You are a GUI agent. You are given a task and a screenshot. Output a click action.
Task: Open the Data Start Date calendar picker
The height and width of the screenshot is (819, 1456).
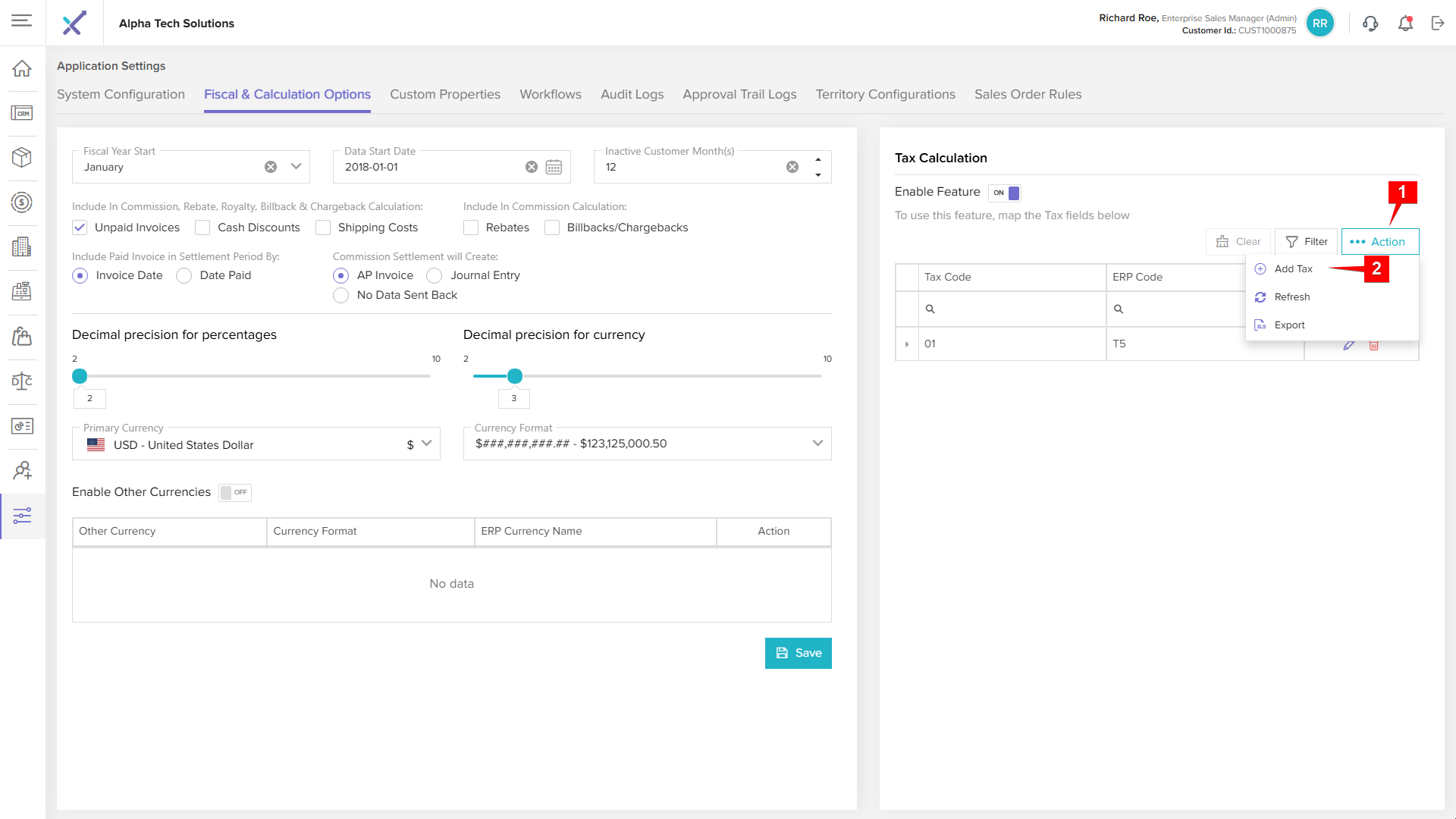(x=554, y=167)
